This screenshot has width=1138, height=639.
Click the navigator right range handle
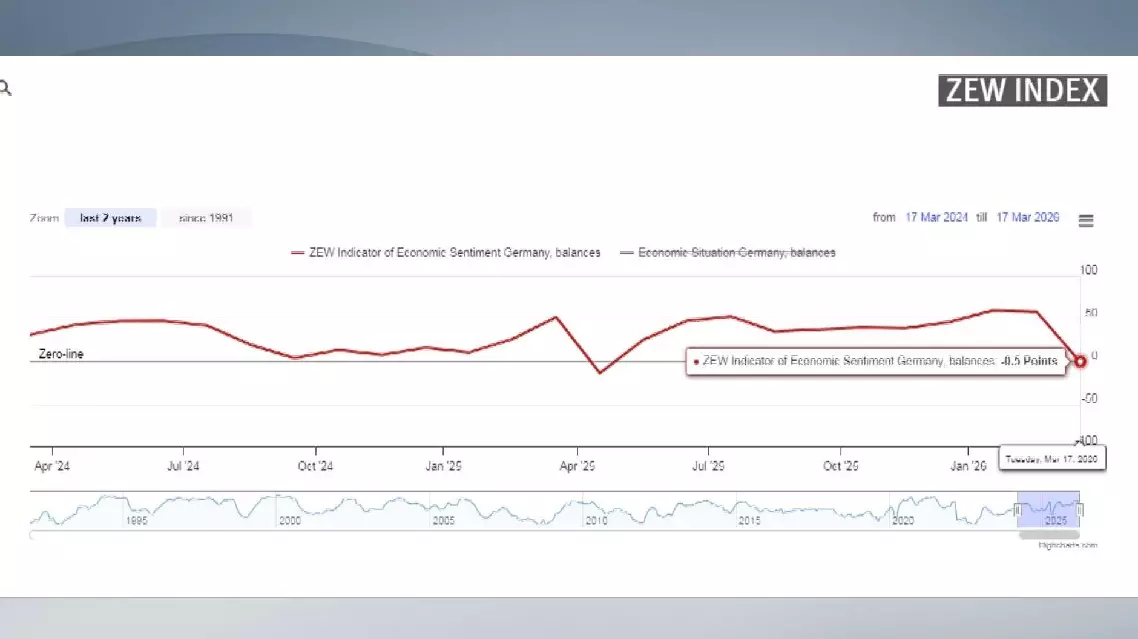1080,510
